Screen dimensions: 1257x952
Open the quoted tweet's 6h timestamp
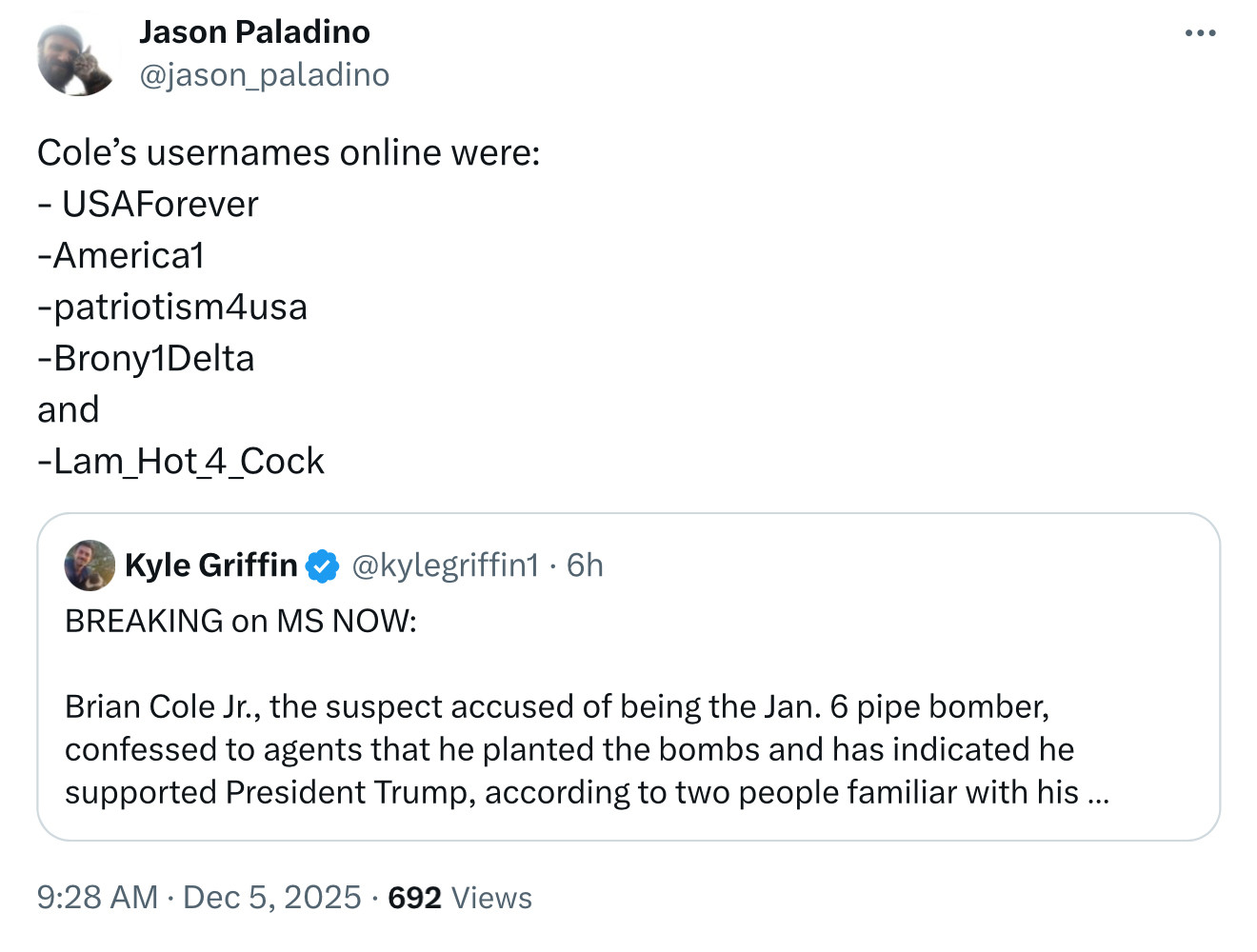pos(585,565)
